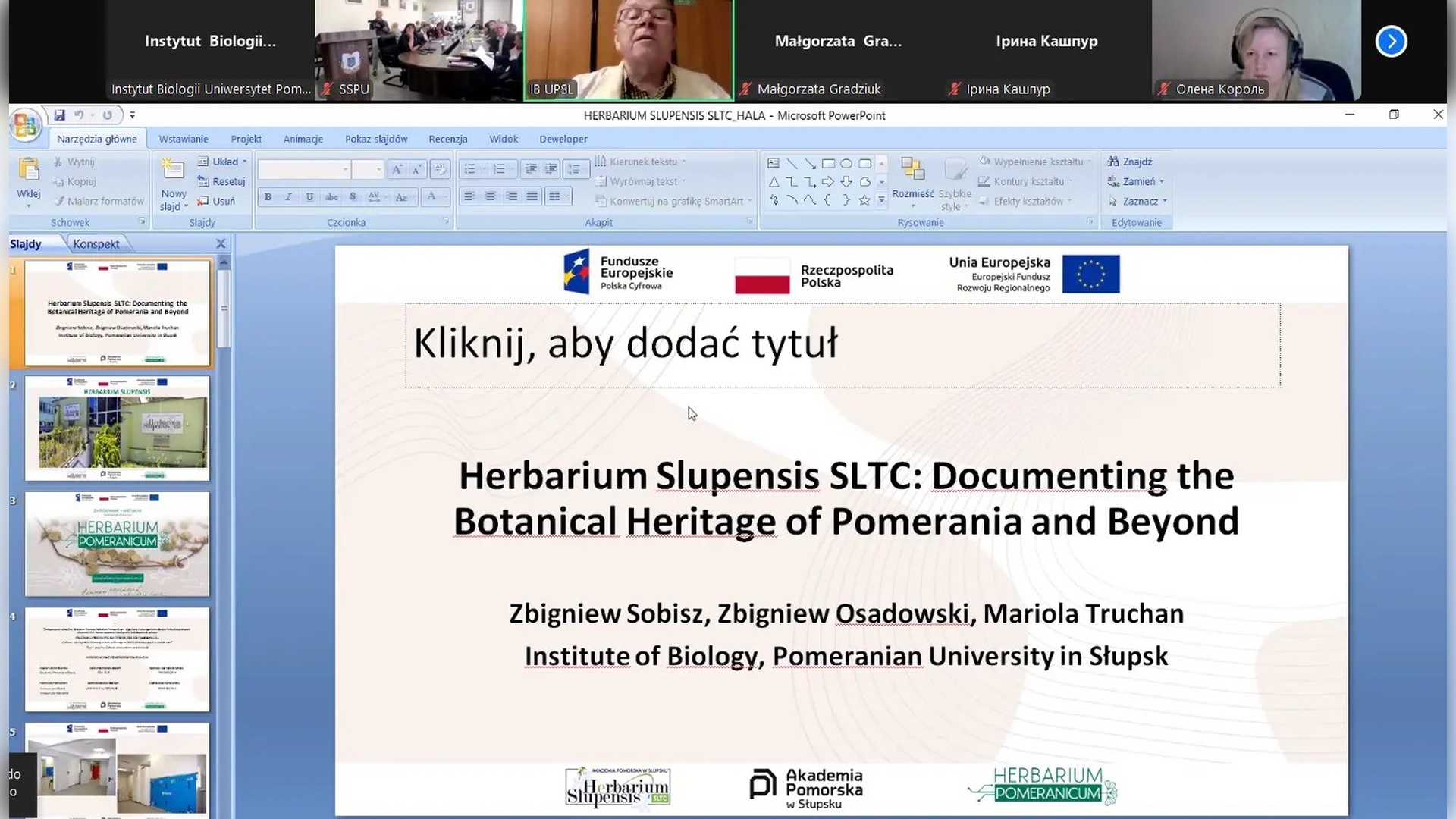Save the presentation from the quick access toolbar
The height and width of the screenshot is (819, 1456).
tap(59, 115)
